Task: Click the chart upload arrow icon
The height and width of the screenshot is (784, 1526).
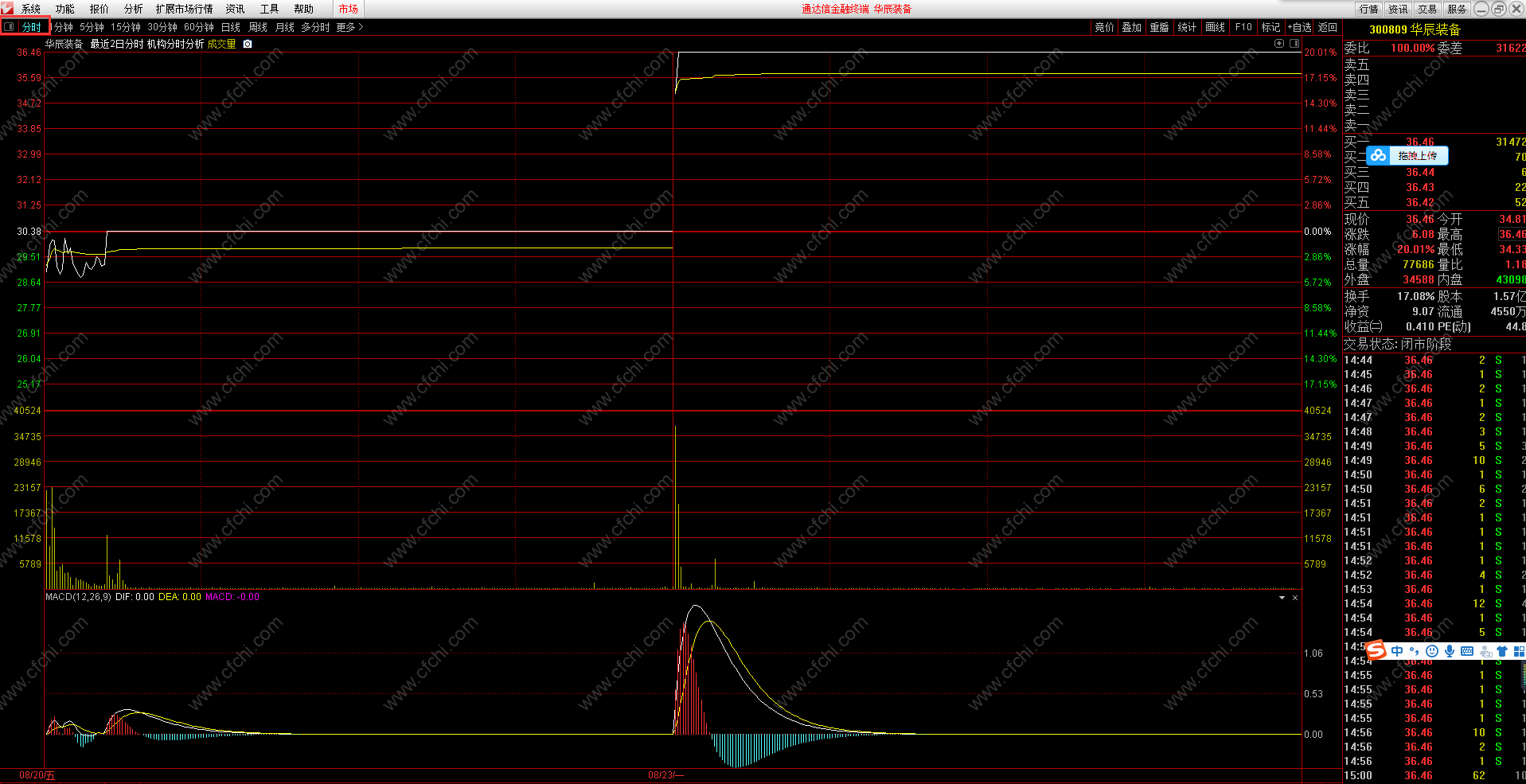Action: [1279, 44]
